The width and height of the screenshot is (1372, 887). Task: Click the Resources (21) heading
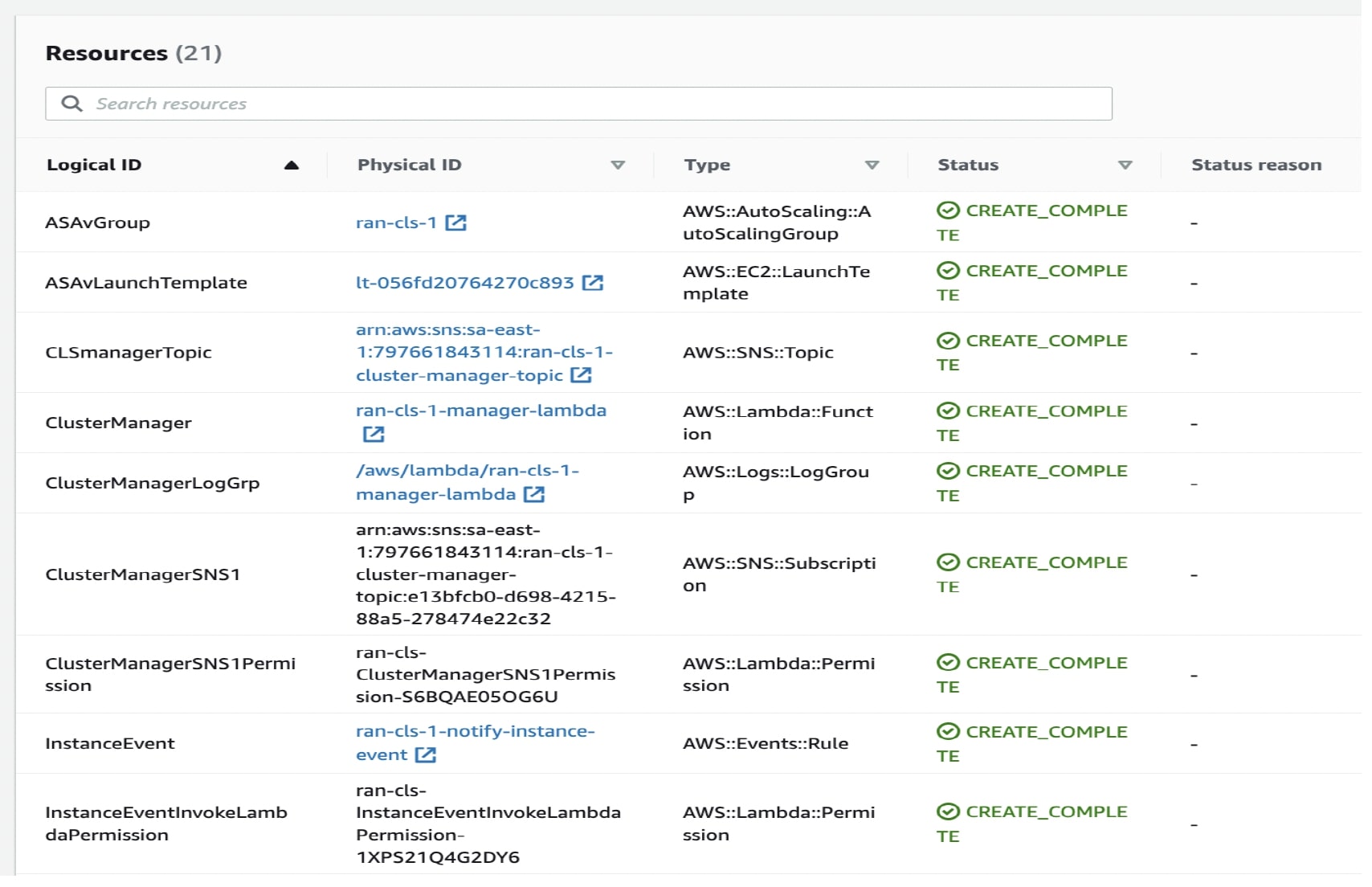click(133, 53)
